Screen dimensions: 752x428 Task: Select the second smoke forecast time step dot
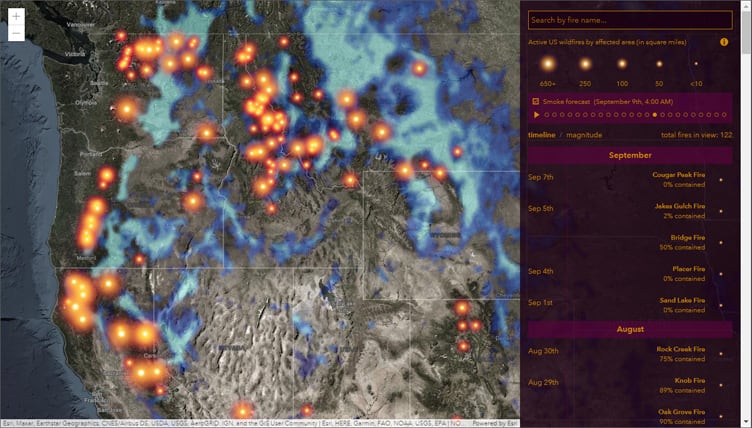[x=554, y=115]
